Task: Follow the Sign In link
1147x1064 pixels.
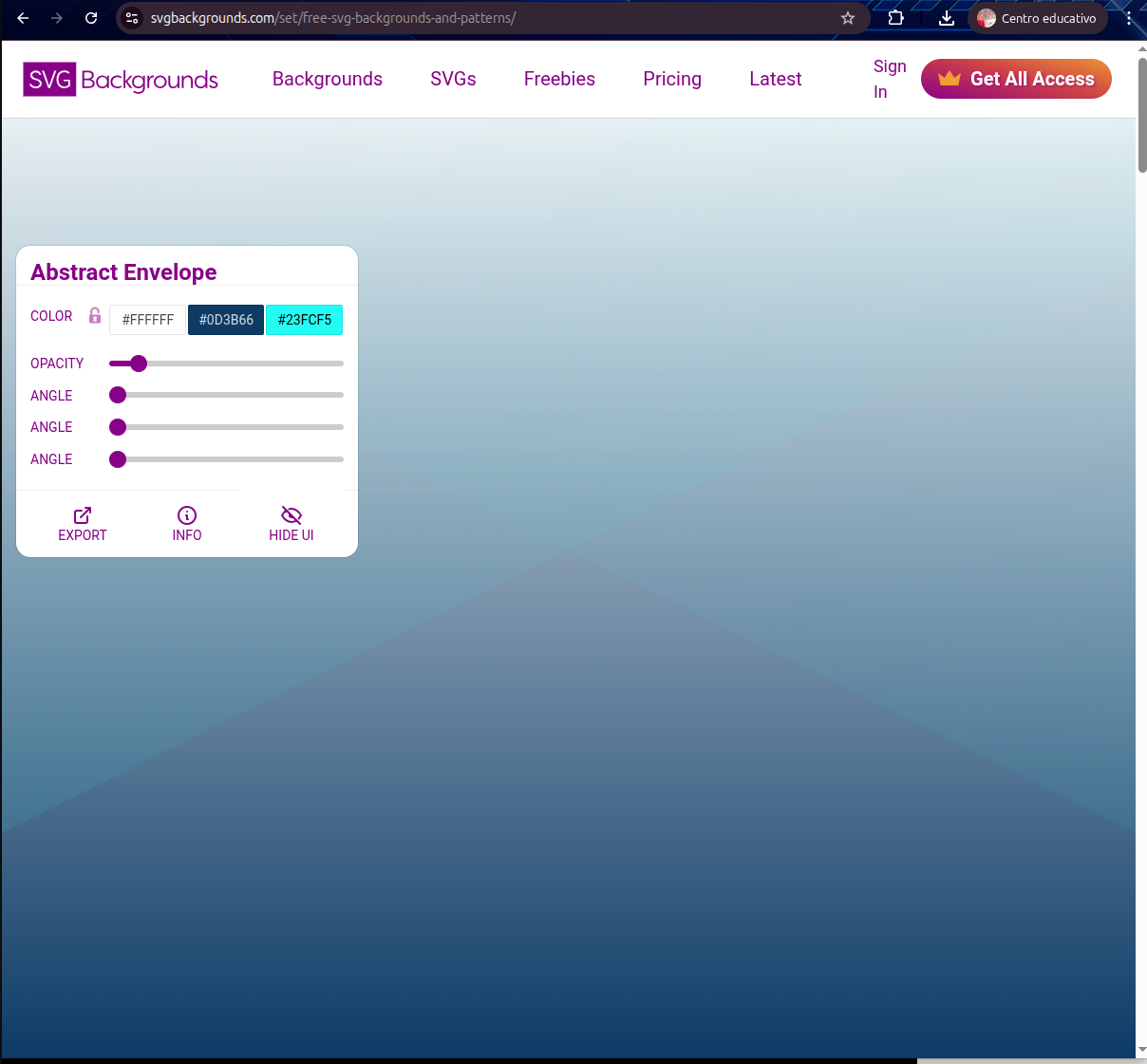Action: 889,79
